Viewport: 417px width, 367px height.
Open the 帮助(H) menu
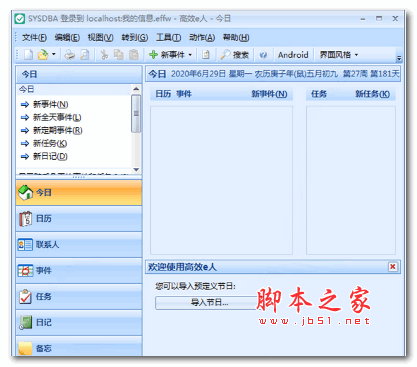(x=236, y=38)
